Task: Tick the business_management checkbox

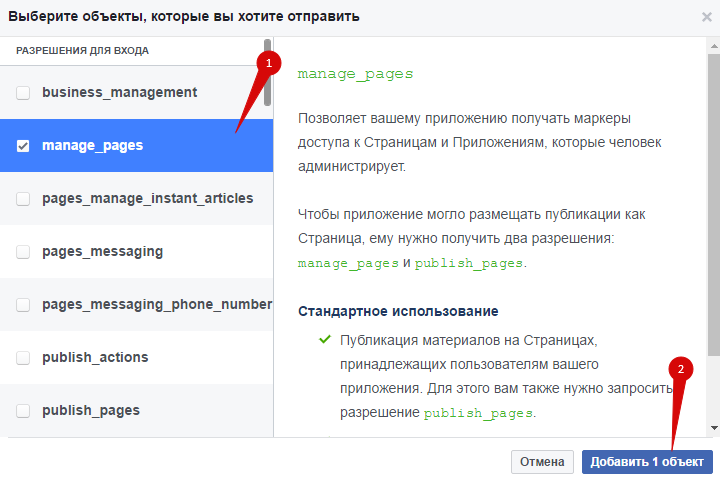Action: point(23,93)
